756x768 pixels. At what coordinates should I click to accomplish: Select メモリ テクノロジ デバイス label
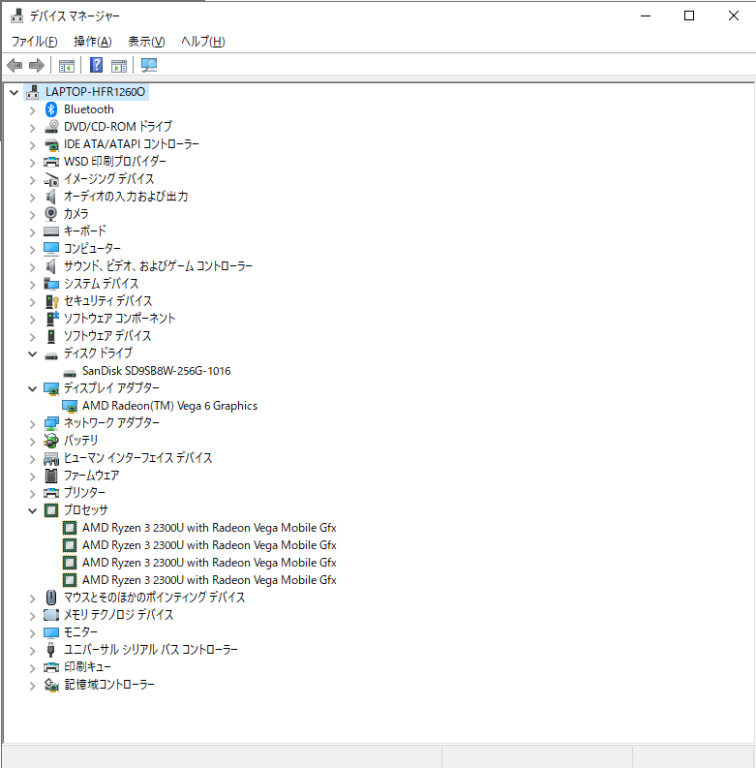pos(118,615)
